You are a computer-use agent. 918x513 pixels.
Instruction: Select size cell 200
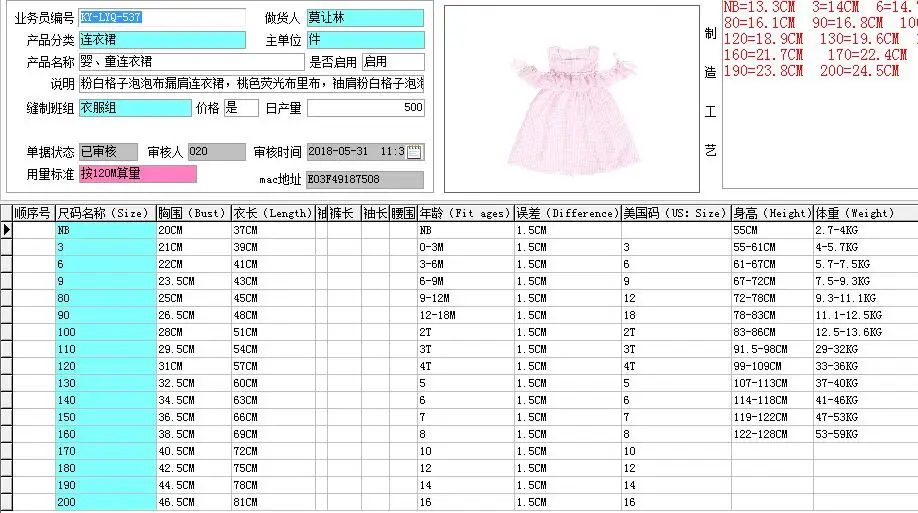coord(105,502)
